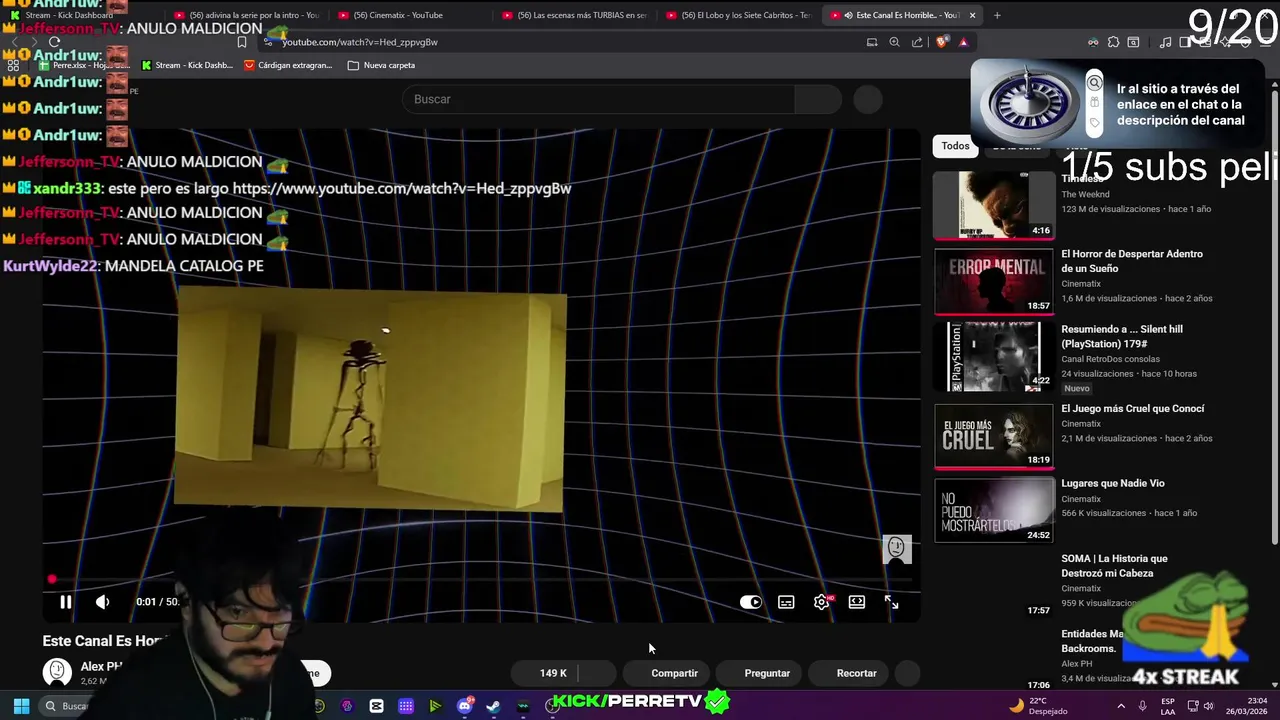
Task: Open Brave Shields lion icon
Action: 941,42
